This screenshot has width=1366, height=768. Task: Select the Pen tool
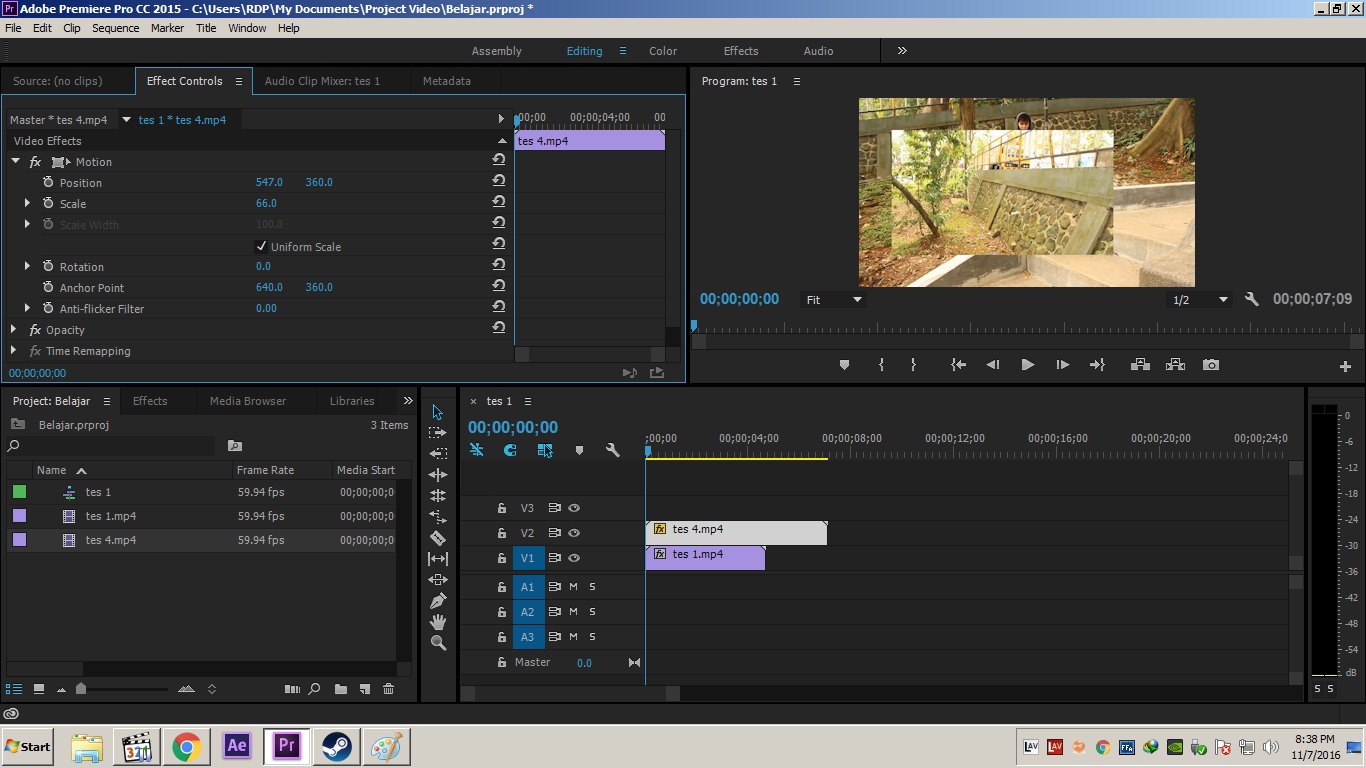pos(438,601)
